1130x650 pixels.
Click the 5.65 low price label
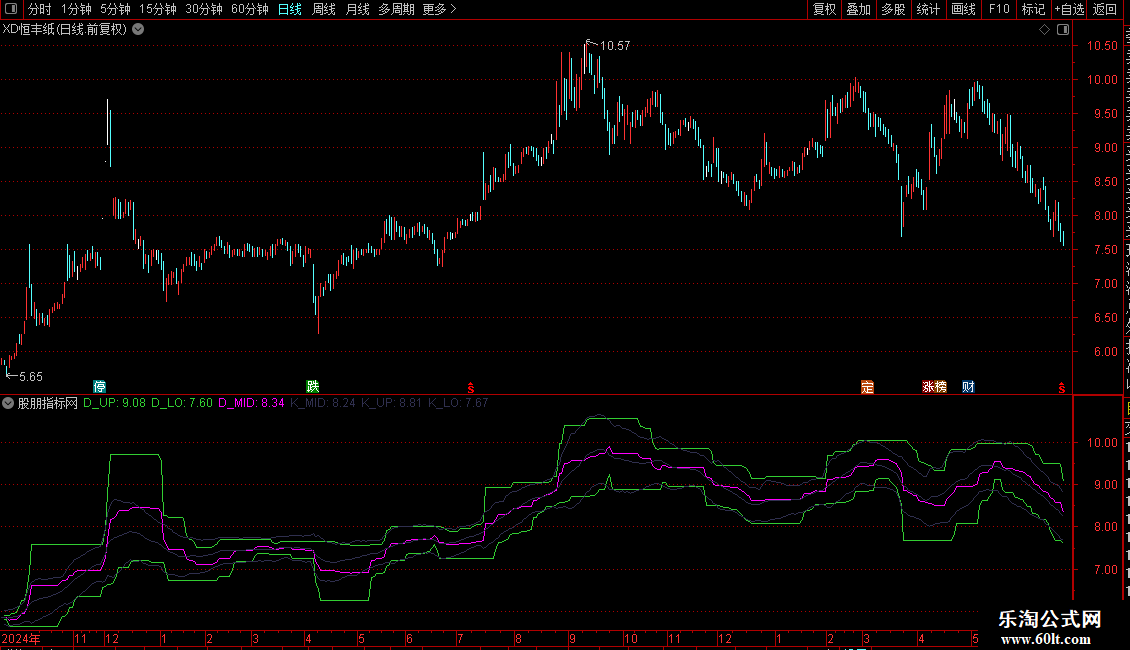(x=31, y=377)
